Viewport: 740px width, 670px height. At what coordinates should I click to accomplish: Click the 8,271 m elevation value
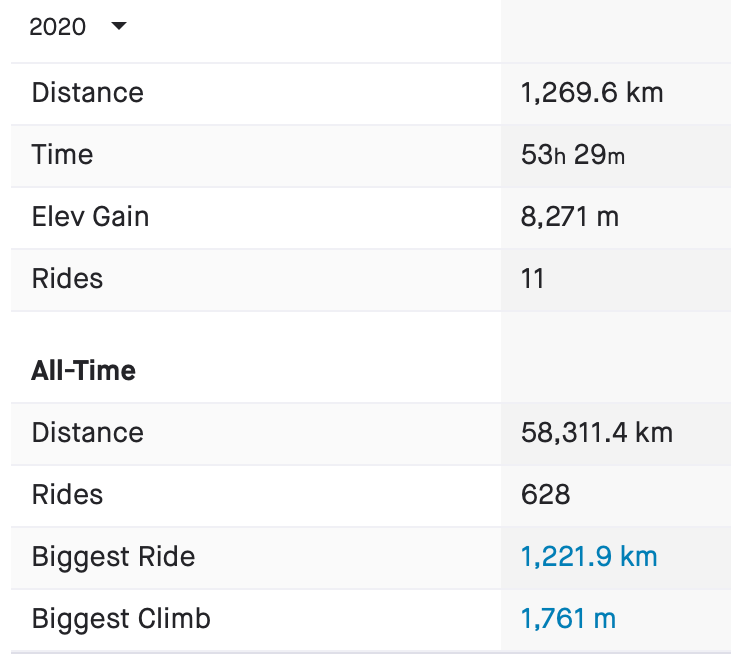click(x=570, y=217)
